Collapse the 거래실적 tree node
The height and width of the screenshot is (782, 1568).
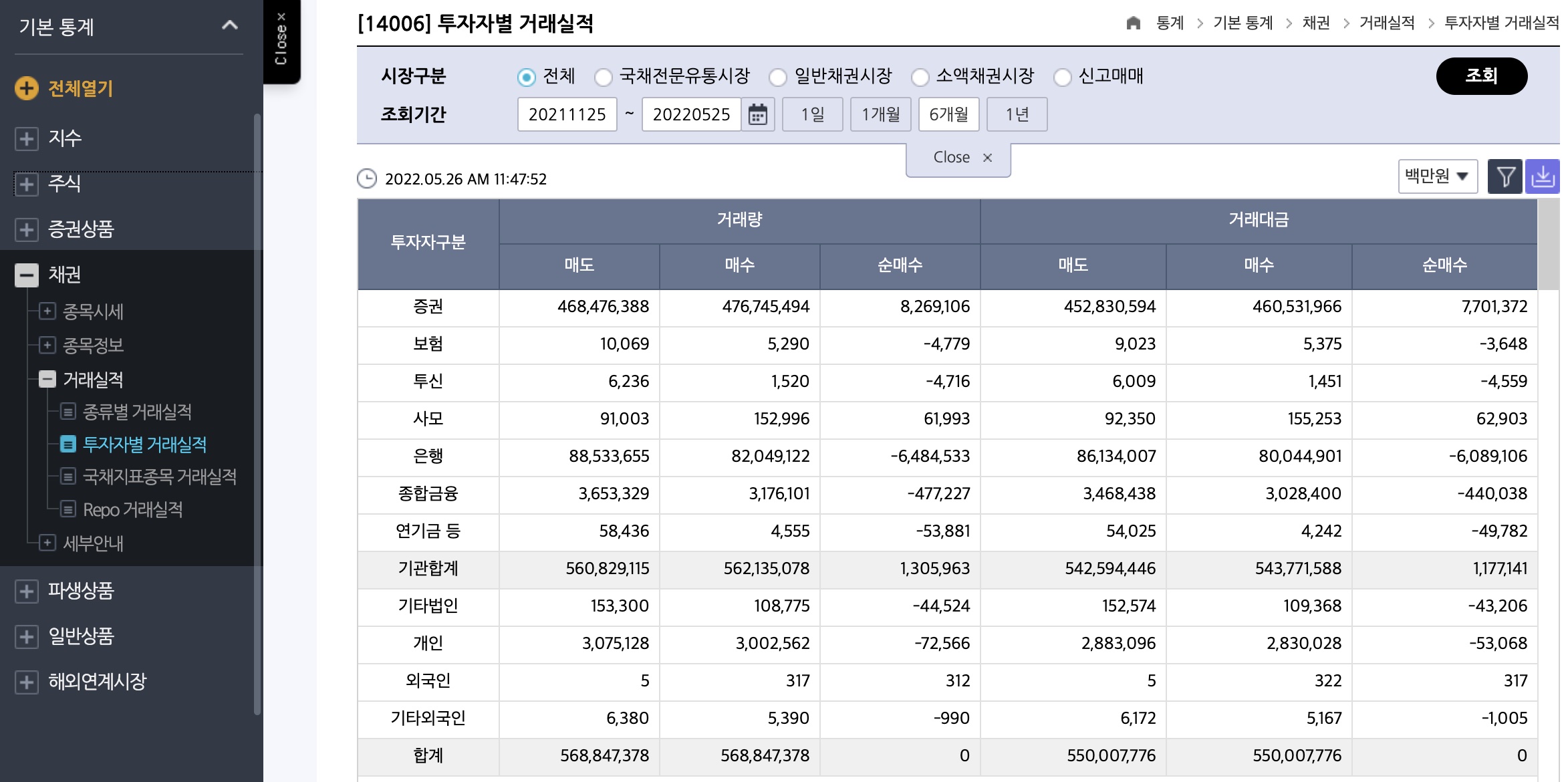coord(47,379)
